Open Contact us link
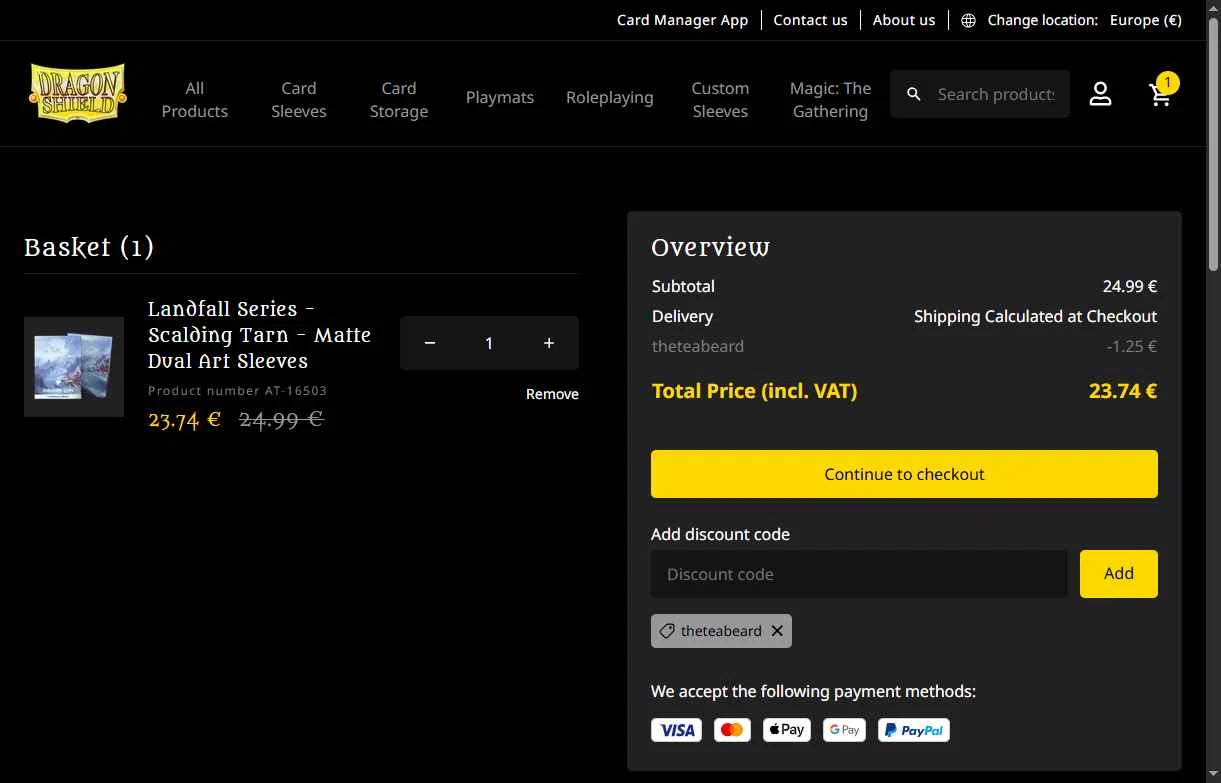Screen dimensions: 1221x783 point(810,20)
